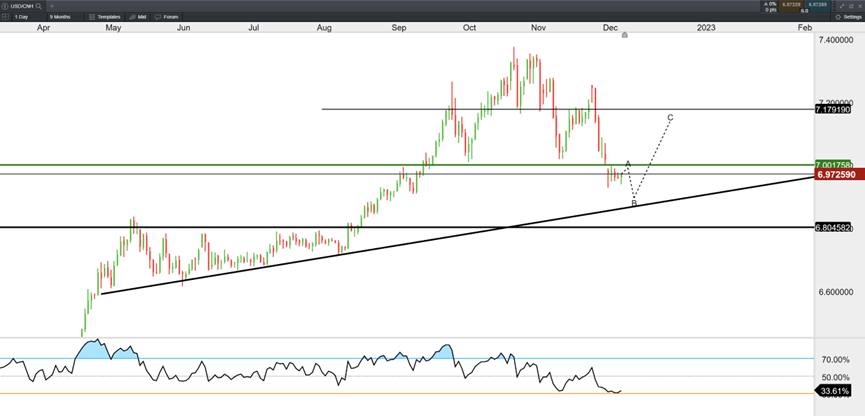The image size is (865, 416).
Task: Close the chart panel with X icon
Action: pyautogui.click(x=860, y=6)
